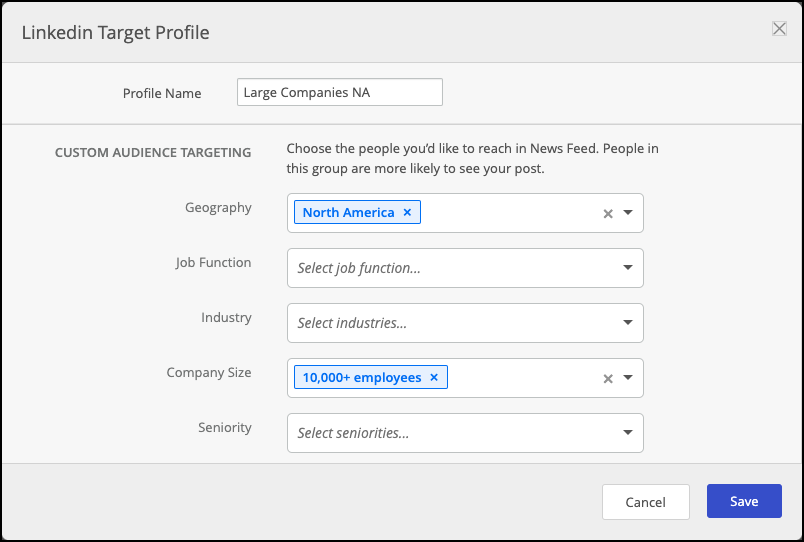The height and width of the screenshot is (542, 804).
Task: Click the 10,000+ employees tag label
Action: point(361,377)
